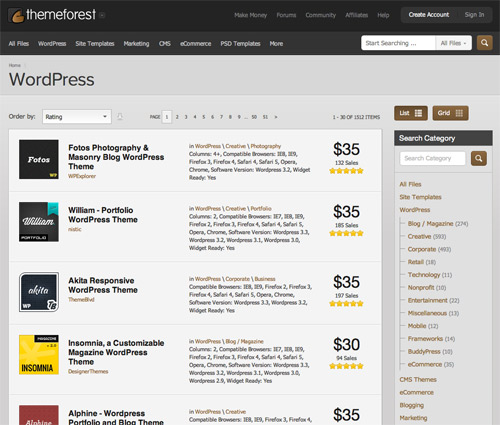The width and height of the screenshot is (500, 425).
Task: Toggle sort direction icon beside Rating
Action: click(x=120, y=117)
